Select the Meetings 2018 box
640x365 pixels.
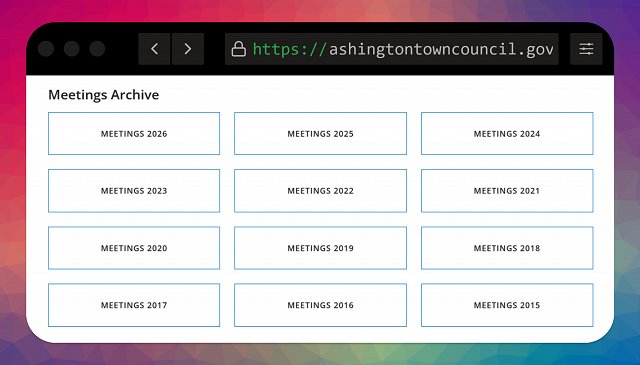point(507,248)
